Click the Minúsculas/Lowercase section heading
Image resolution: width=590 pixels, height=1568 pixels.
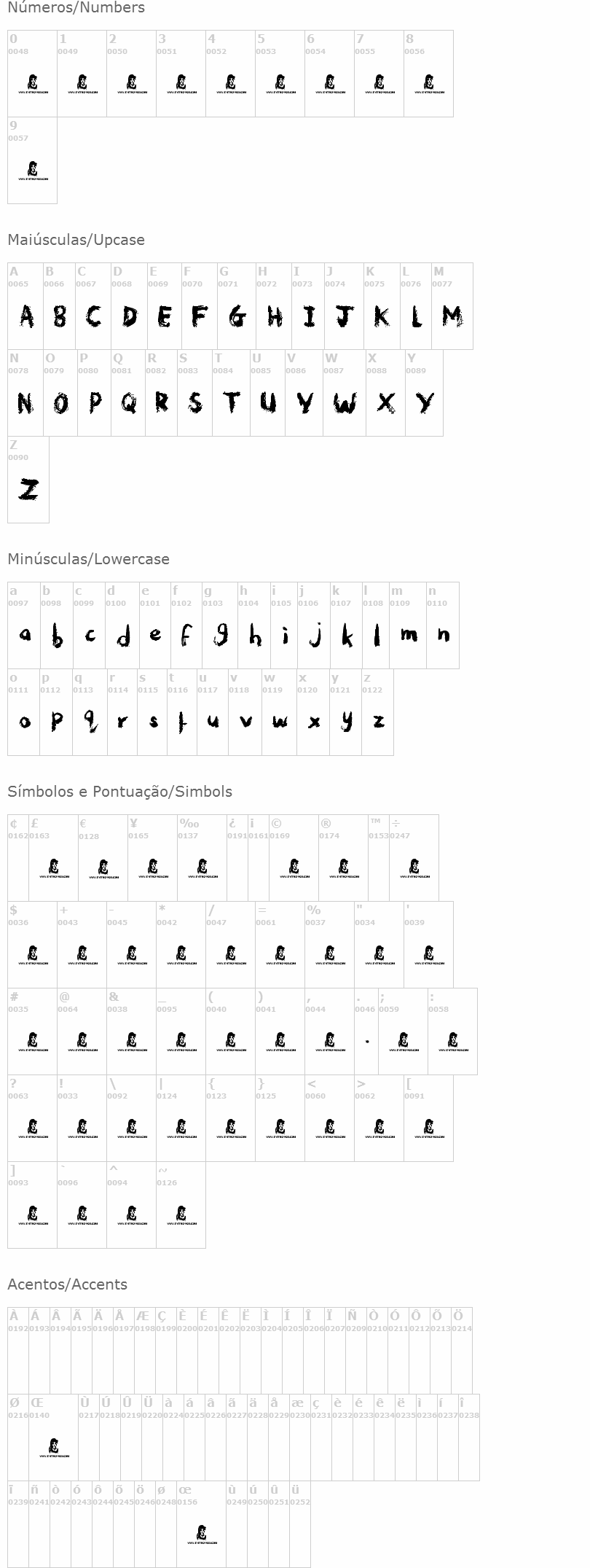click(88, 559)
